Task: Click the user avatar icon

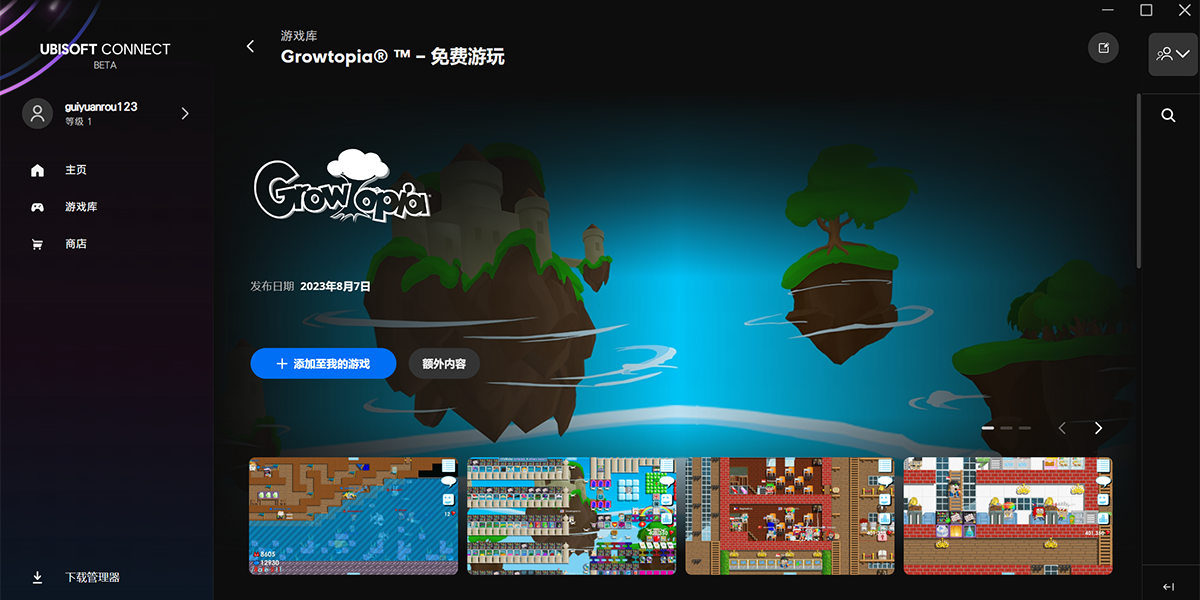Action: pyautogui.click(x=38, y=114)
